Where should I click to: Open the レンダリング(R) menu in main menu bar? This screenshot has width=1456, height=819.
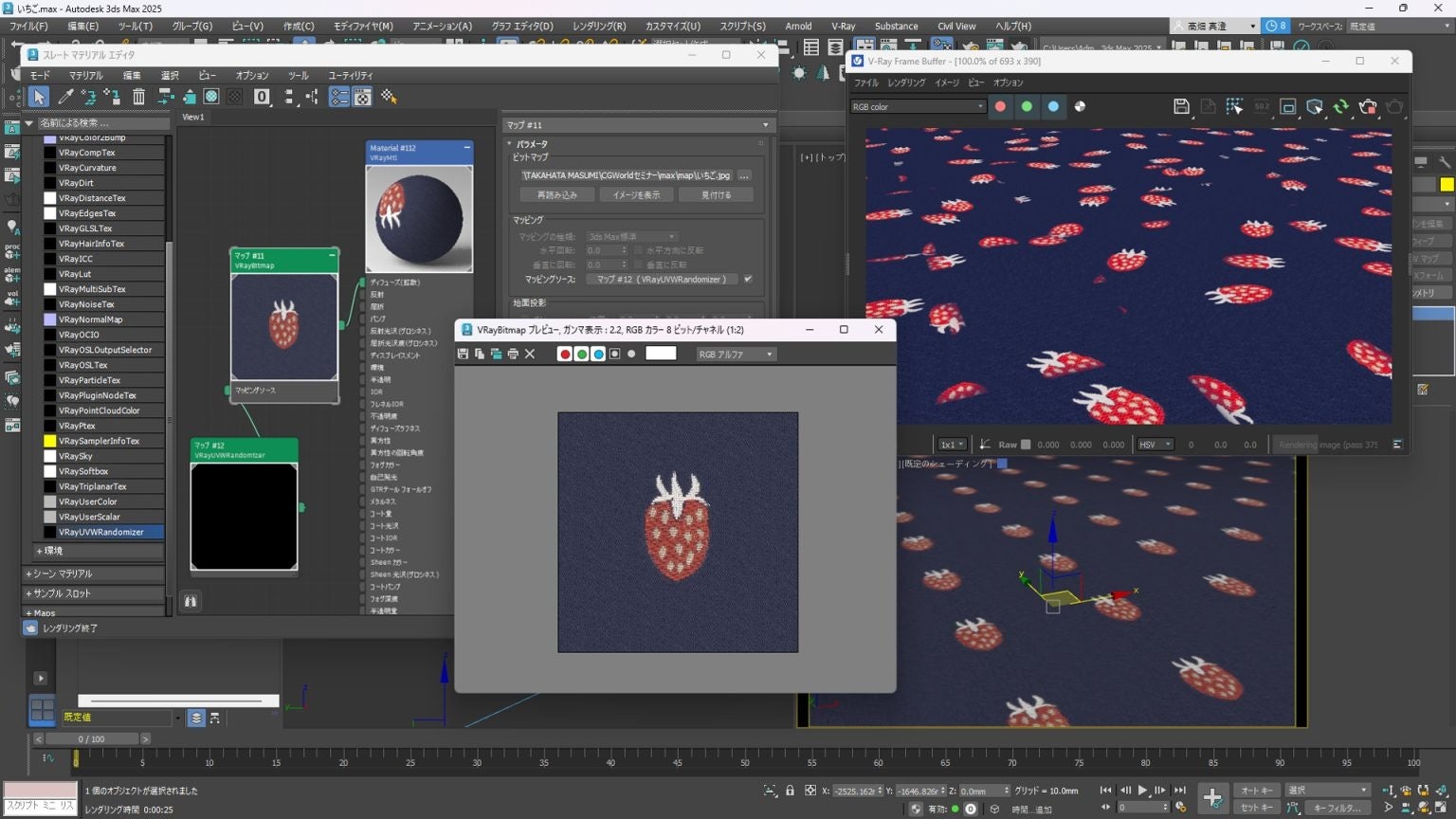pyautogui.click(x=598, y=27)
